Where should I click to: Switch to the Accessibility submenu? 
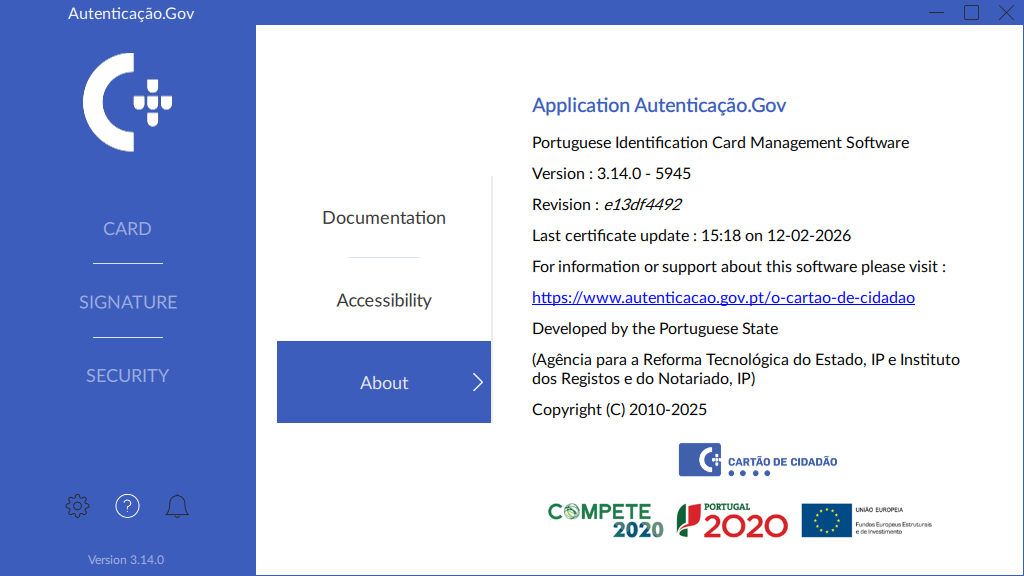click(x=384, y=300)
